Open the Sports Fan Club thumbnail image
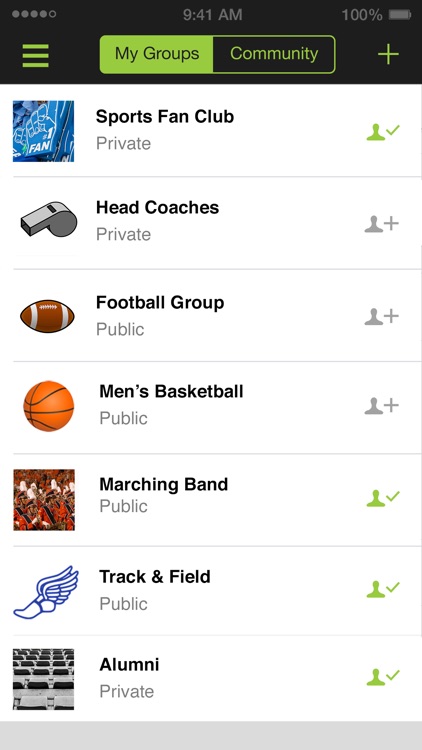This screenshot has height=750, width=422. (x=44, y=131)
